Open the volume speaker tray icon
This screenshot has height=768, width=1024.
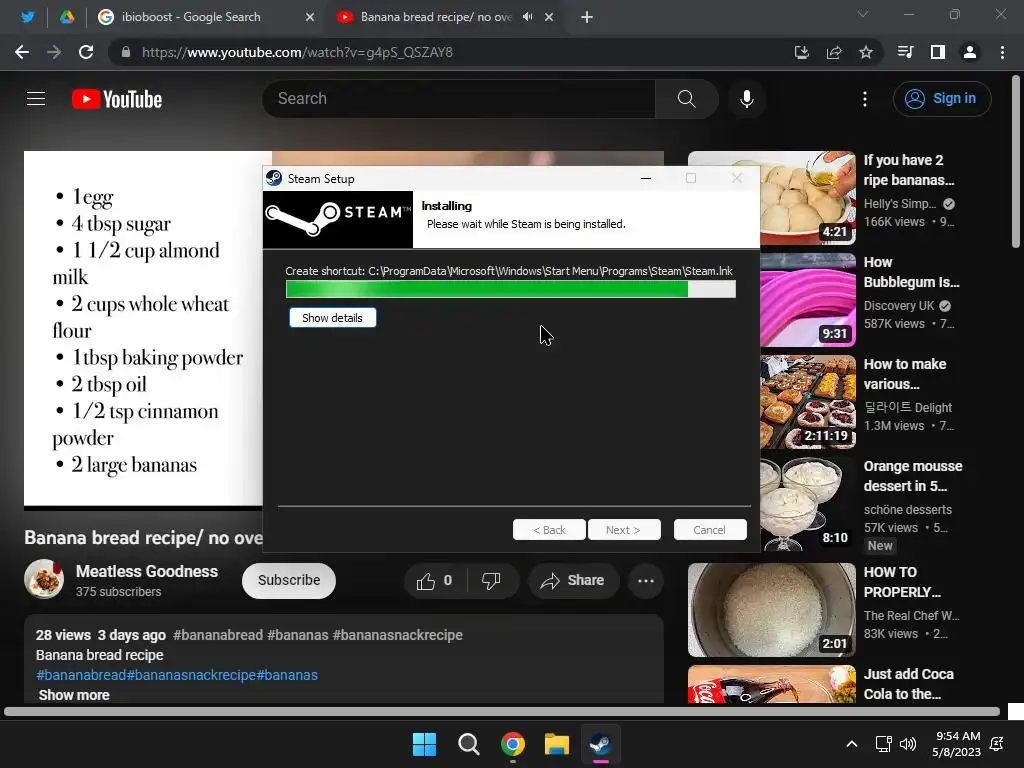[908, 744]
